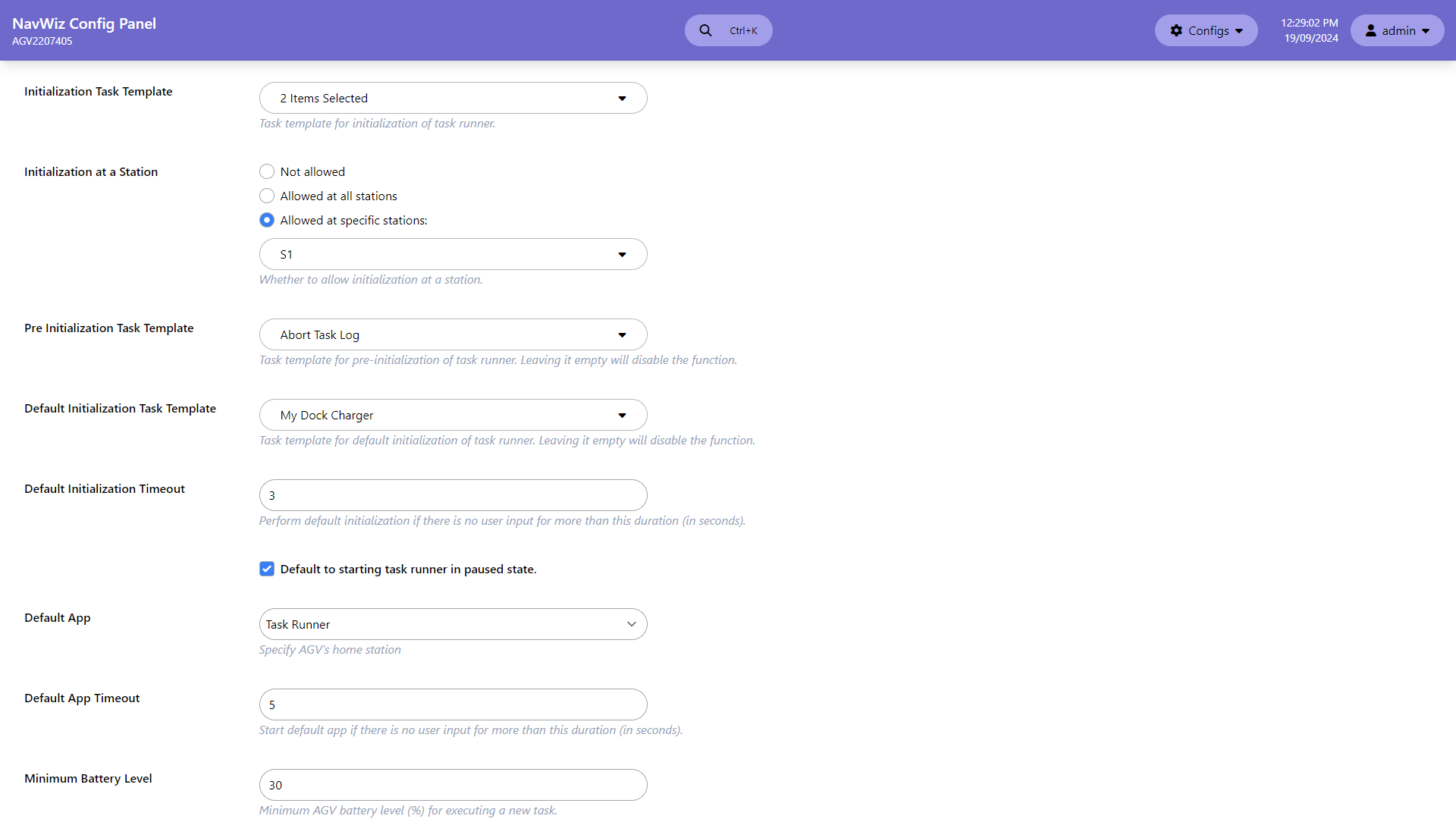Uncheck starting task runner in paused state
The width and height of the screenshot is (1456, 819).
266,569
